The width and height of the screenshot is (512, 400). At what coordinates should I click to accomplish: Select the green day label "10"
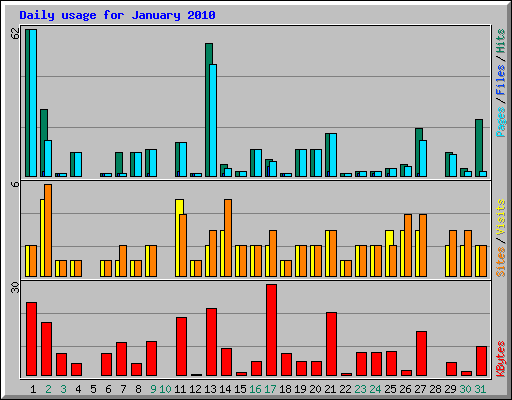(x=165, y=389)
